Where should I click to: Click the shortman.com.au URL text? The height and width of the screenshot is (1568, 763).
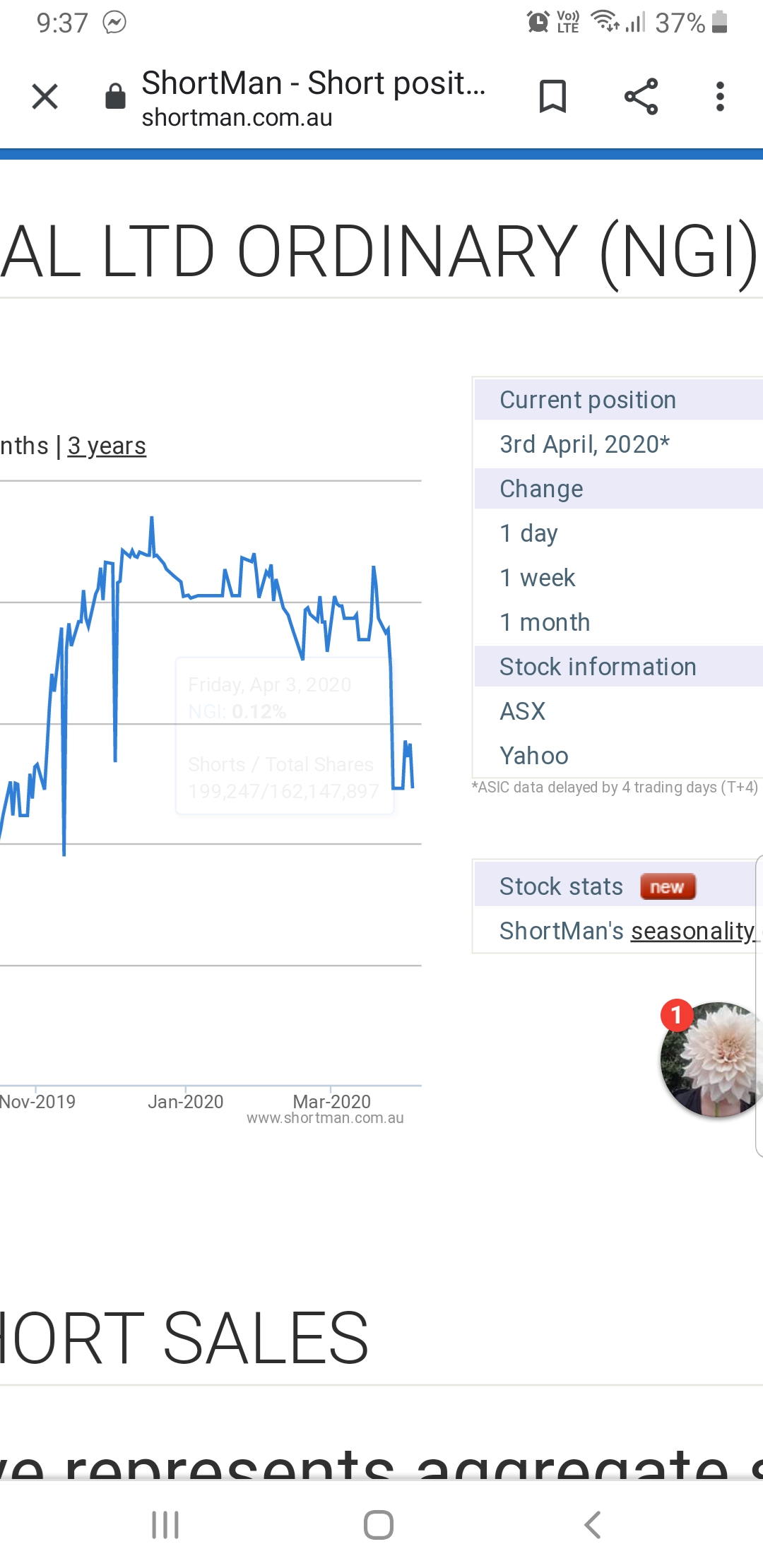(x=237, y=117)
